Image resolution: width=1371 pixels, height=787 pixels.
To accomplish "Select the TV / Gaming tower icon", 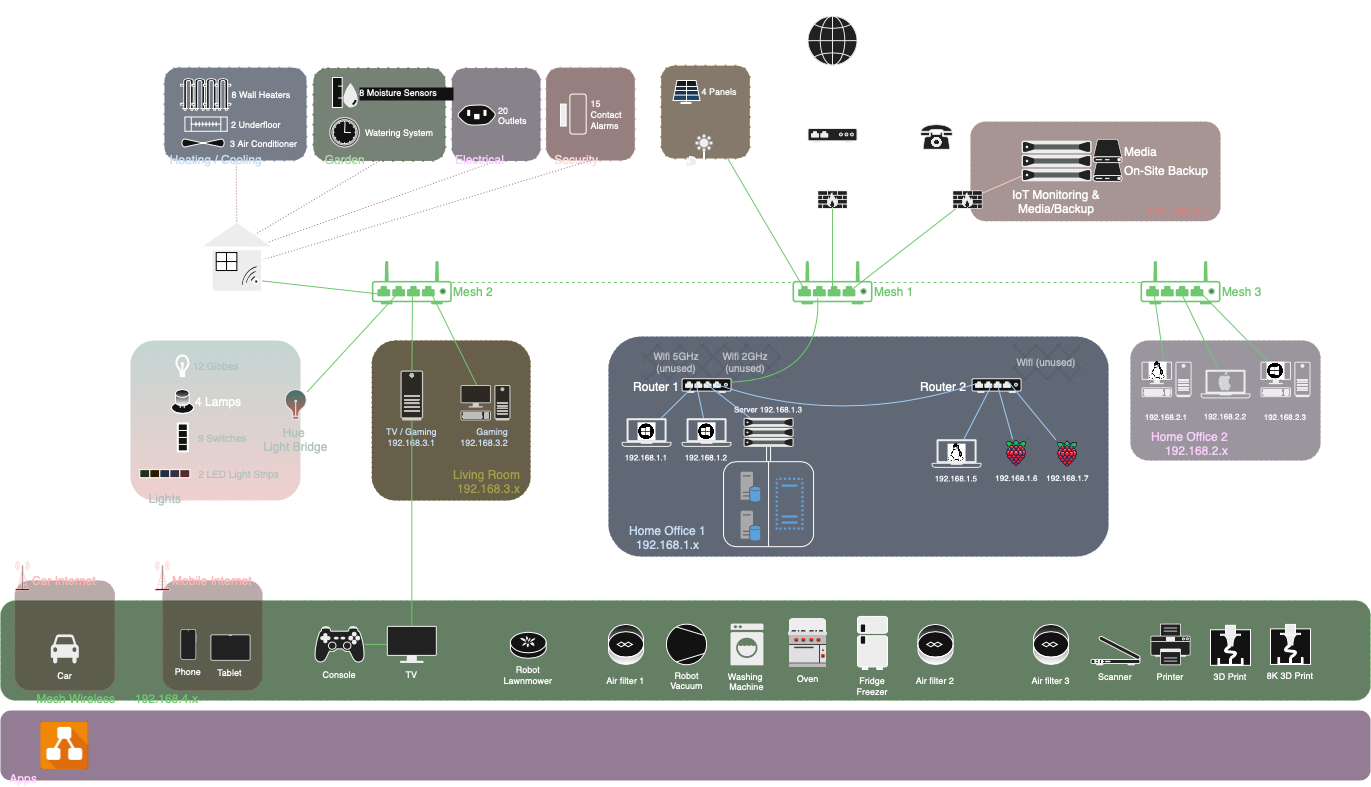I will pyautogui.click(x=413, y=395).
